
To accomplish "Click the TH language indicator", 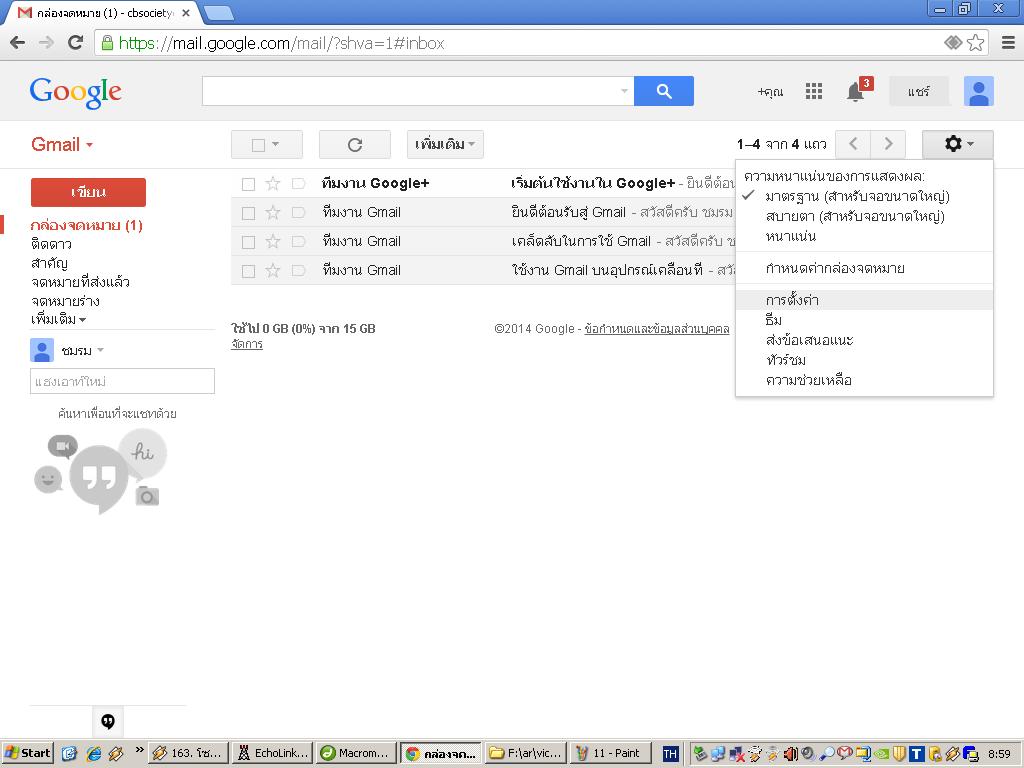I will click(670, 754).
